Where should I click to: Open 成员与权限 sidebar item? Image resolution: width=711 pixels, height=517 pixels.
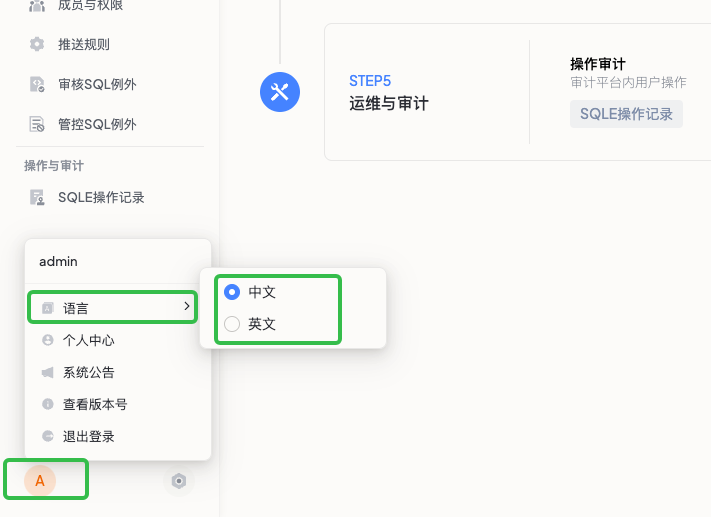coord(90,6)
